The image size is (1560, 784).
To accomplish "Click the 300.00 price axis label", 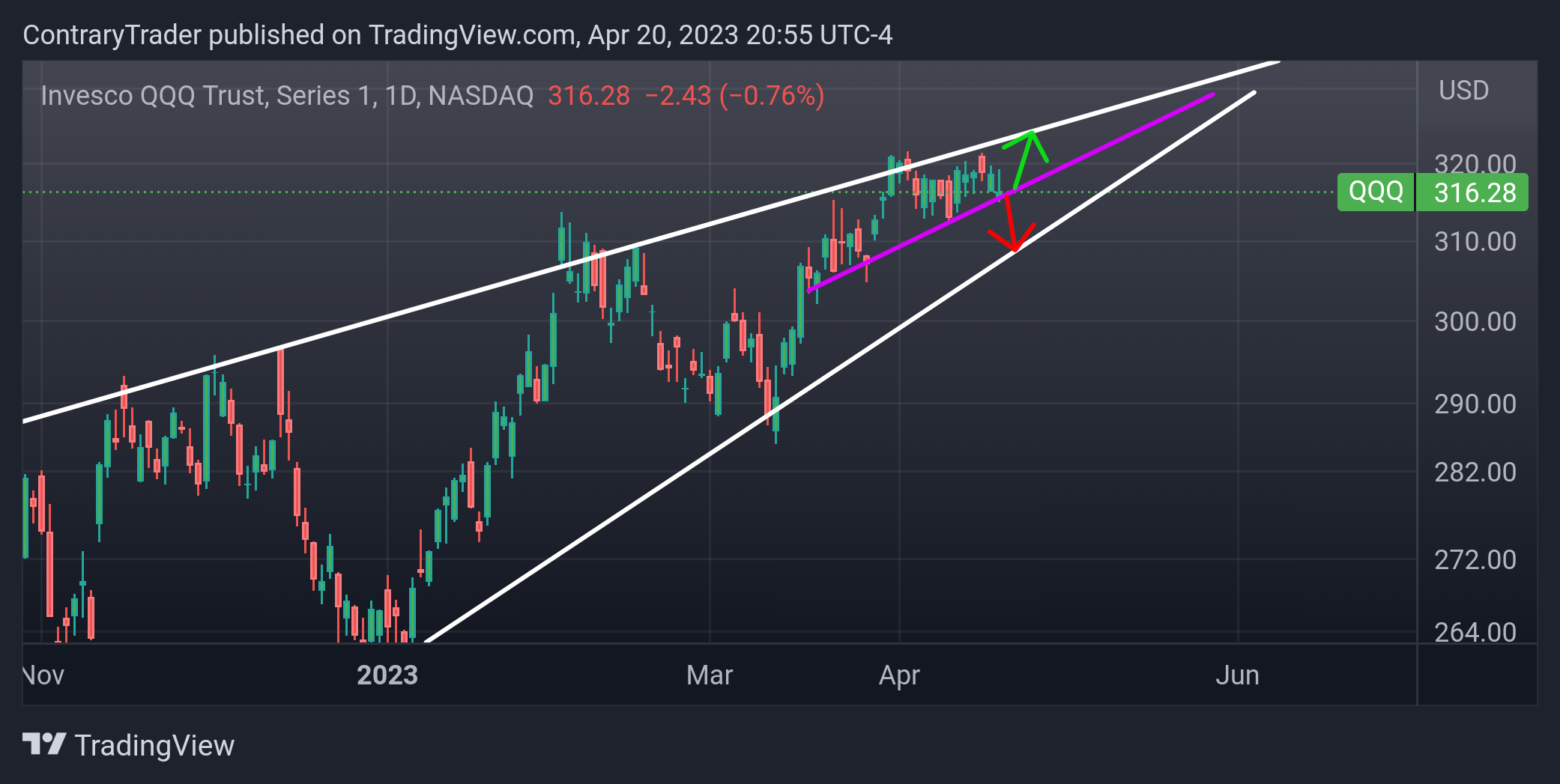I will 1475,321.
